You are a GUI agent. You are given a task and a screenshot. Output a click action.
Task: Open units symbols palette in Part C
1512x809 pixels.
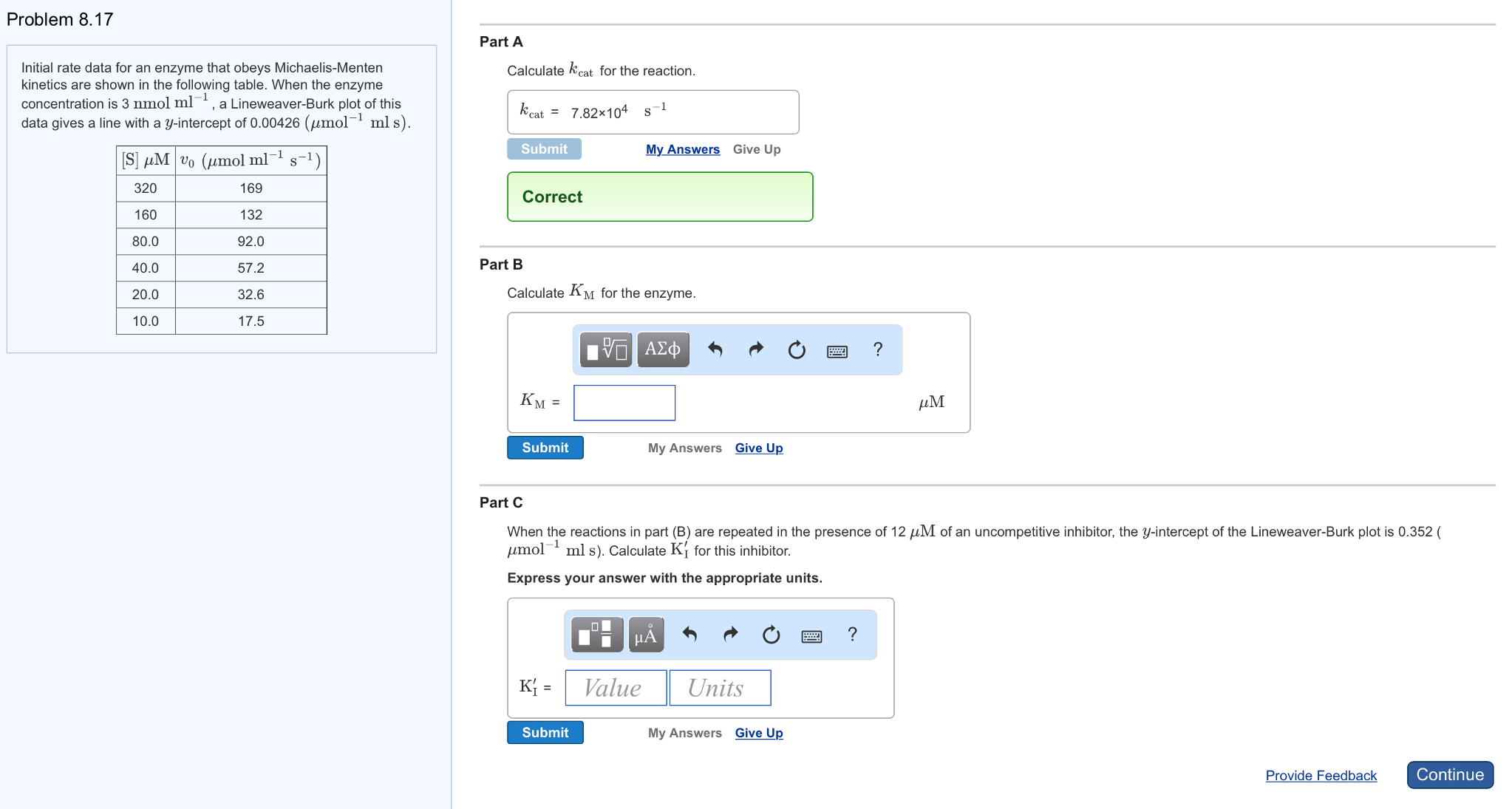click(646, 635)
